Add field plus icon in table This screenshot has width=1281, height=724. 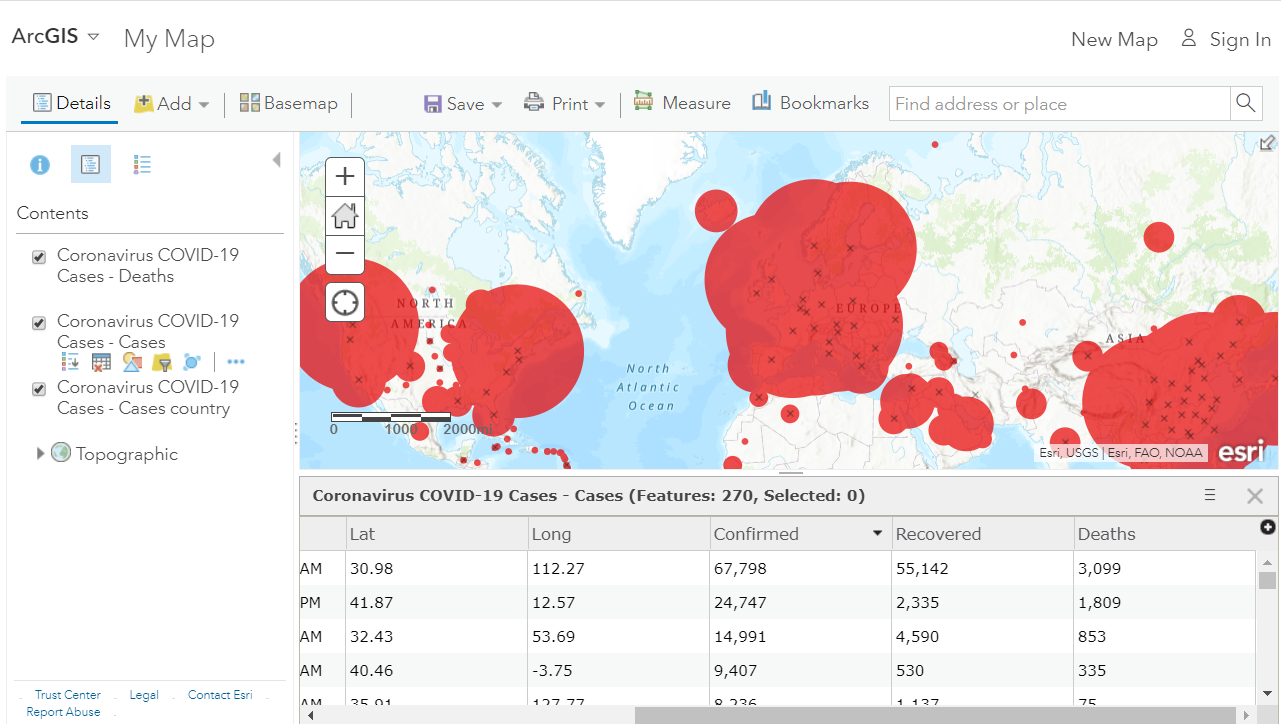tap(1268, 527)
